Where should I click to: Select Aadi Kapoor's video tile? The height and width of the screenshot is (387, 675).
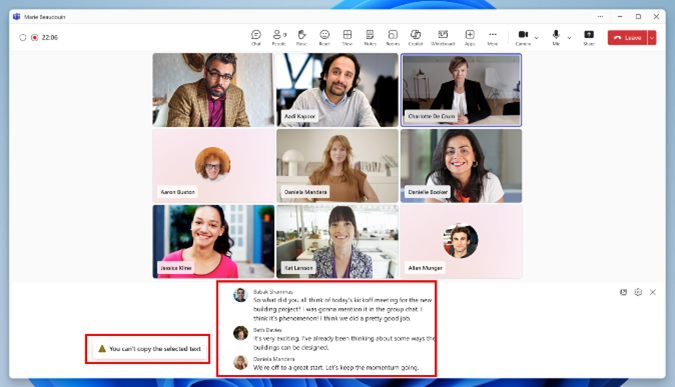click(x=337, y=90)
